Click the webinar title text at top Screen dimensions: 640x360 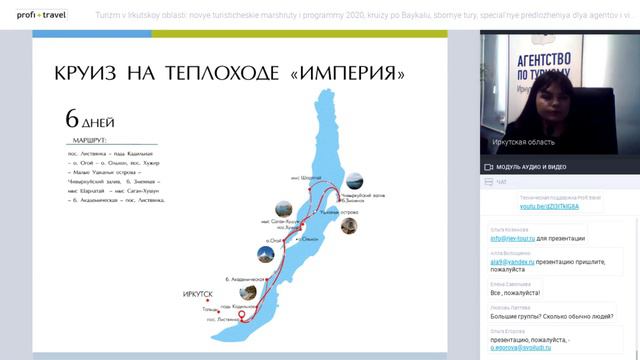pyautogui.click(x=365, y=16)
